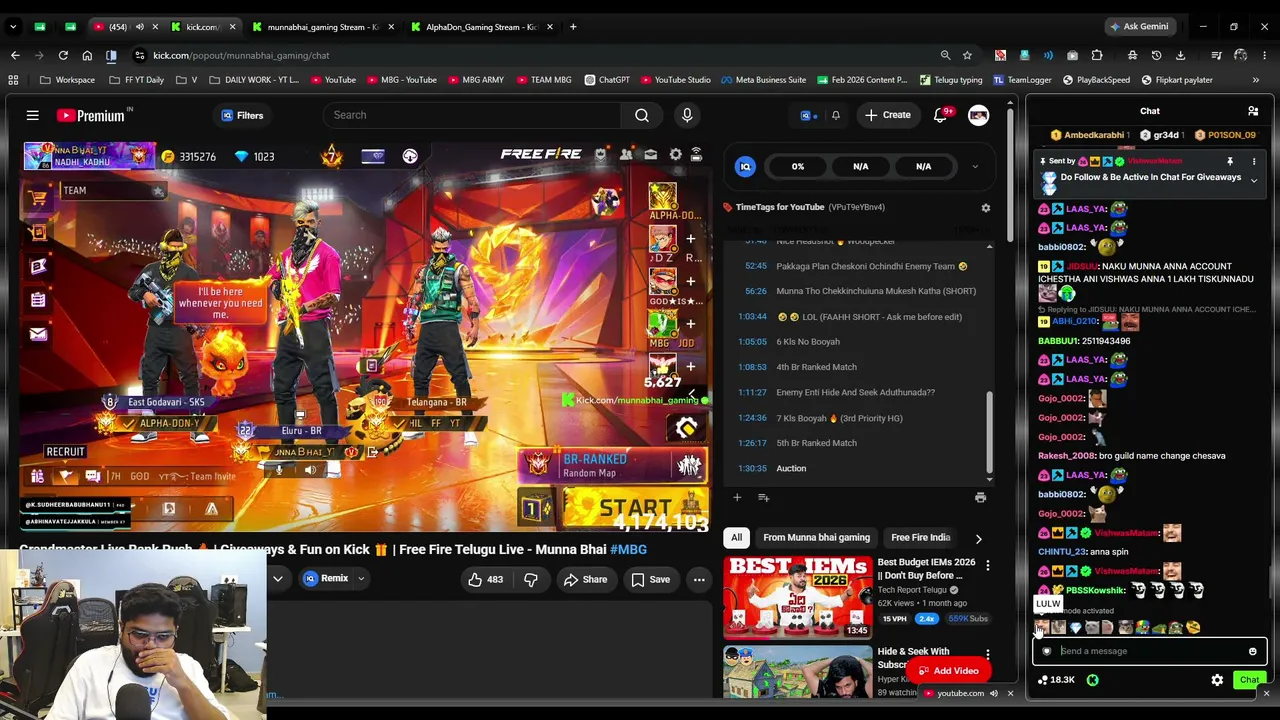Click the Create button
The image size is (1280, 720).
[x=888, y=115]
